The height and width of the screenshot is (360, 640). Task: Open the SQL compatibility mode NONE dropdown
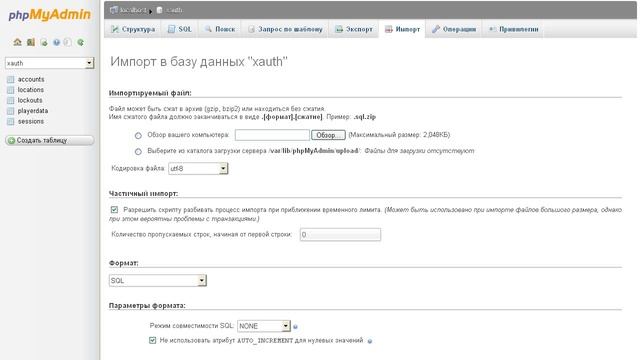click(x=264, y=326)
